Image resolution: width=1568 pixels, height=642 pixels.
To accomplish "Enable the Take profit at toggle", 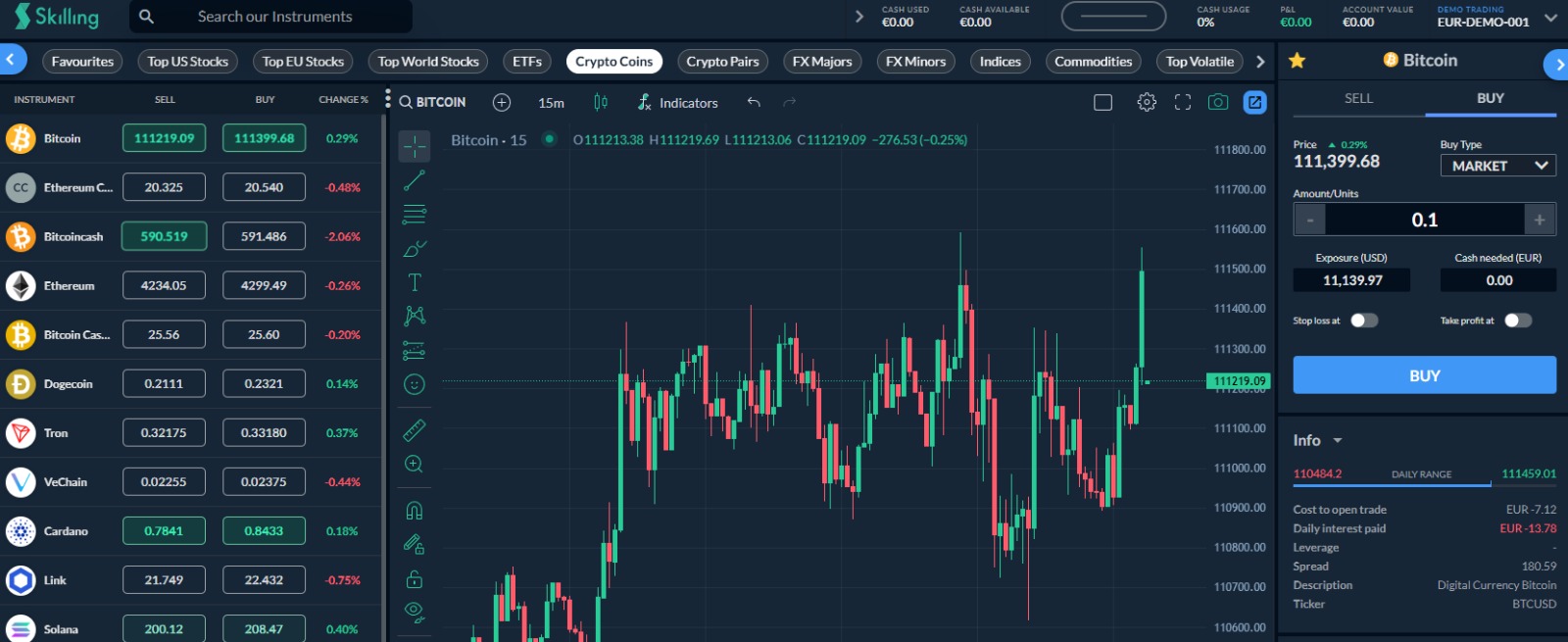I will tap(1518, 321).
